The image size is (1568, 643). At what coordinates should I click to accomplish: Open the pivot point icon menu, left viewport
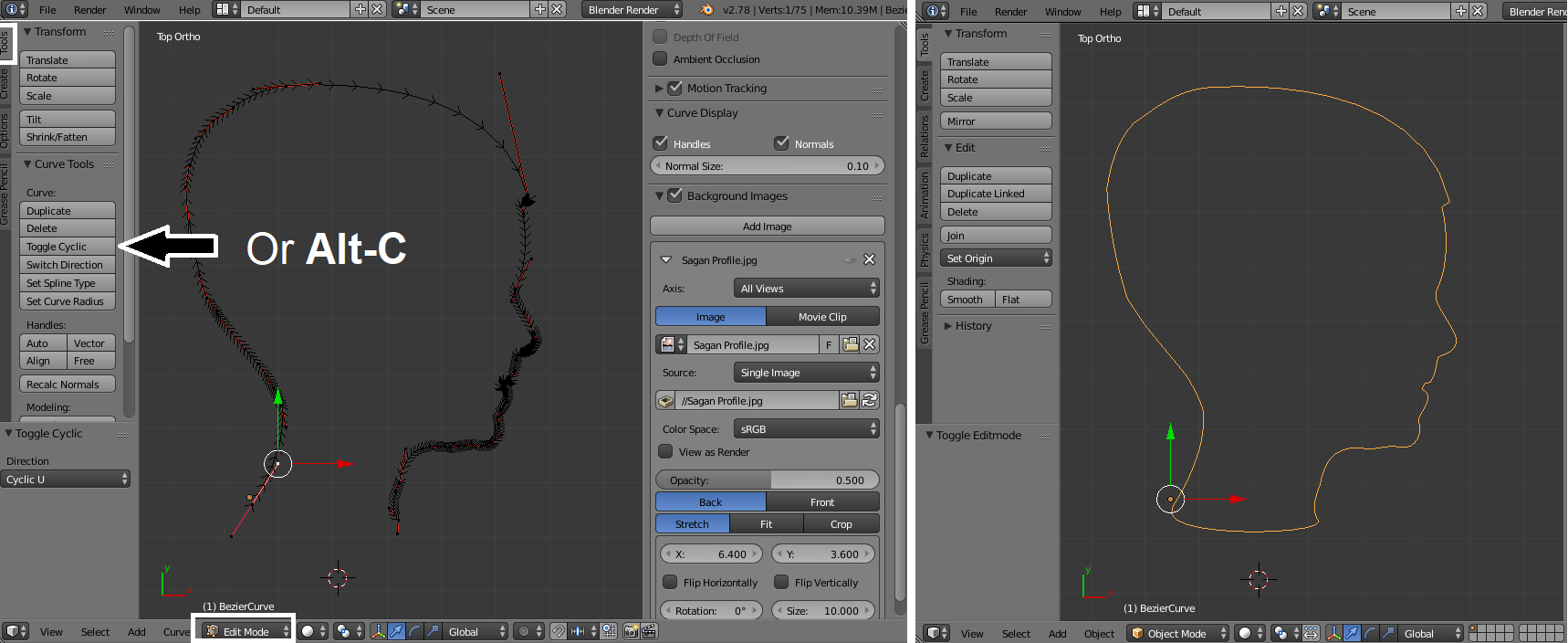point(349,631)
